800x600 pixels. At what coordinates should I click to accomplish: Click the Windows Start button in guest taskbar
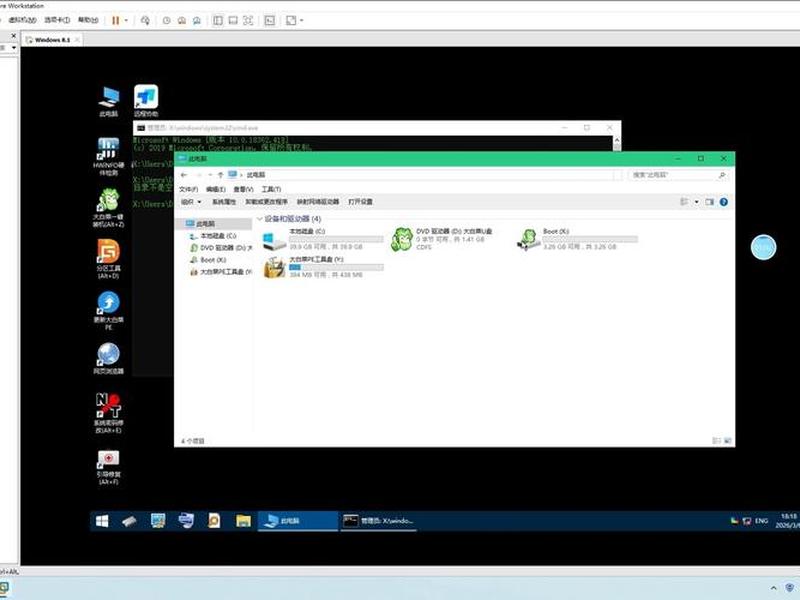[102, 521]
